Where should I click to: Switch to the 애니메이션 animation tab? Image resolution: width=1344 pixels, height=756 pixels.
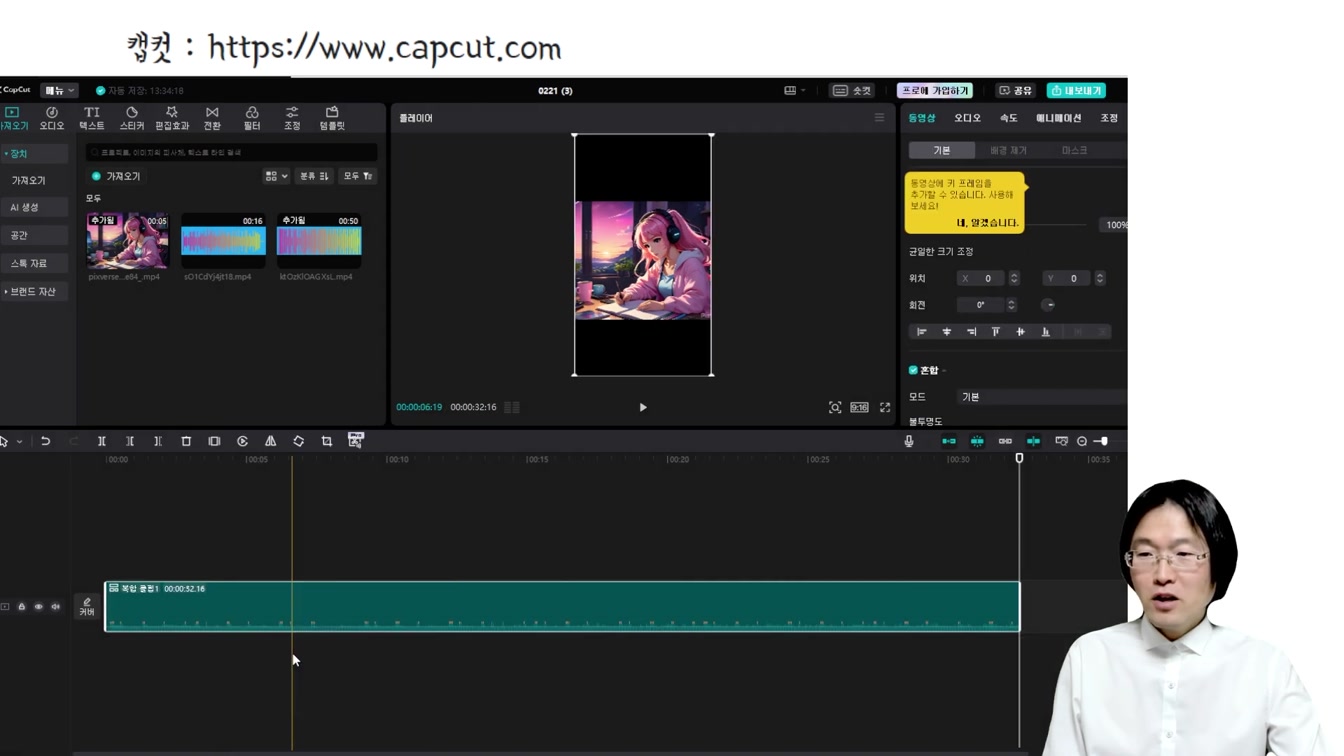coord(1059,118)
